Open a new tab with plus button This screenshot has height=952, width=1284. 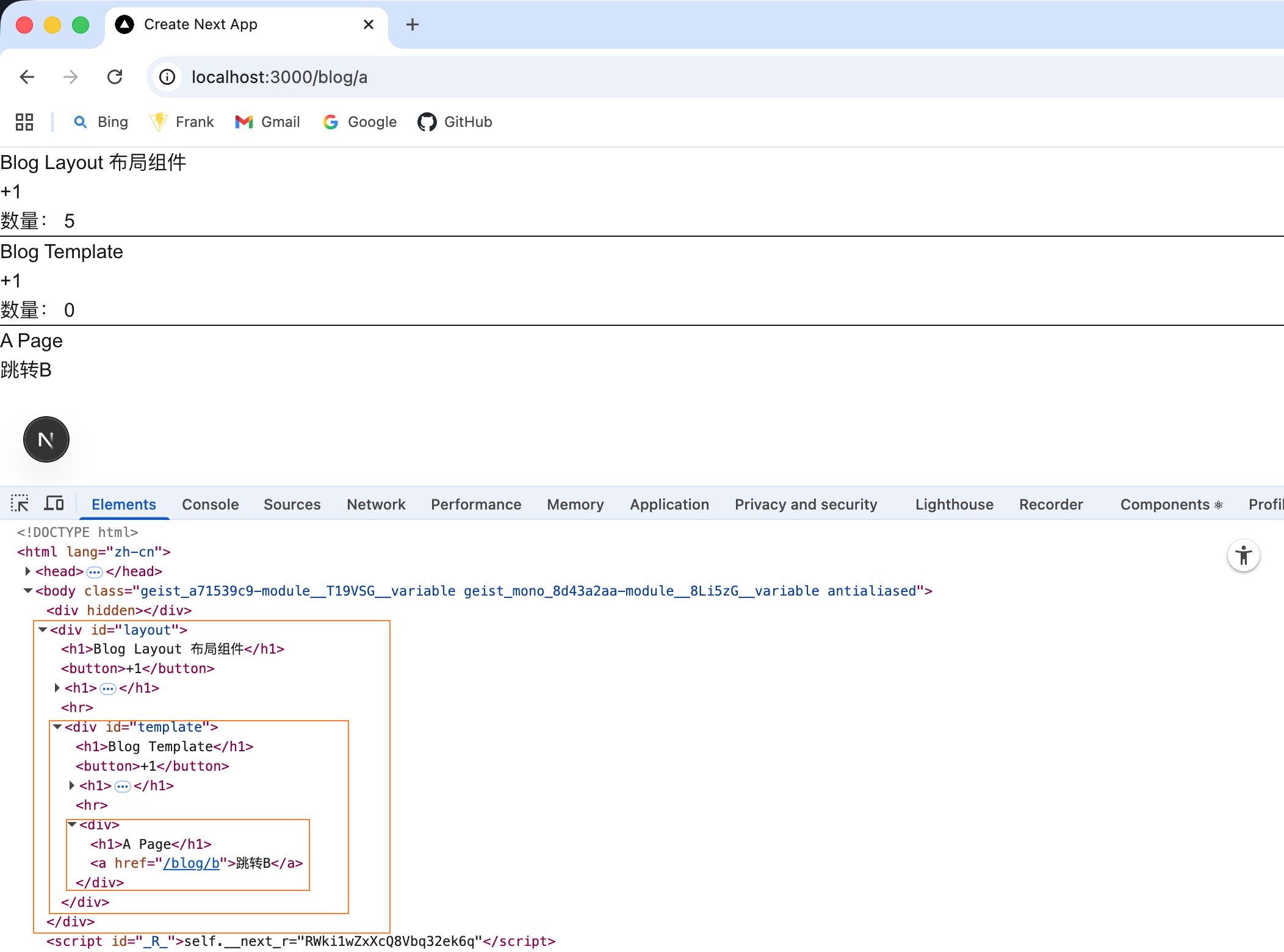(x=413, y=24)
